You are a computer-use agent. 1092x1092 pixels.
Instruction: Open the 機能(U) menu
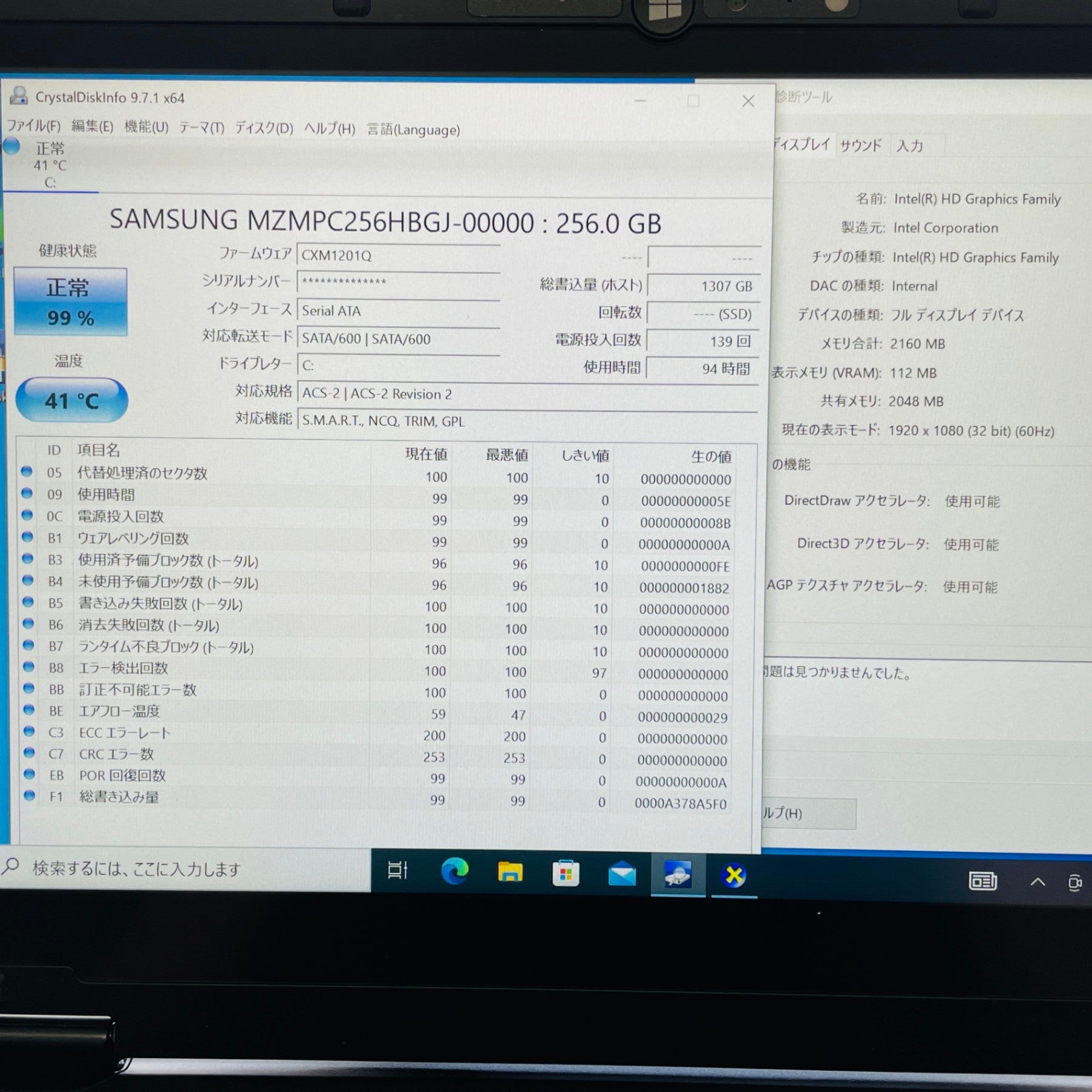(x=146, y=127)
